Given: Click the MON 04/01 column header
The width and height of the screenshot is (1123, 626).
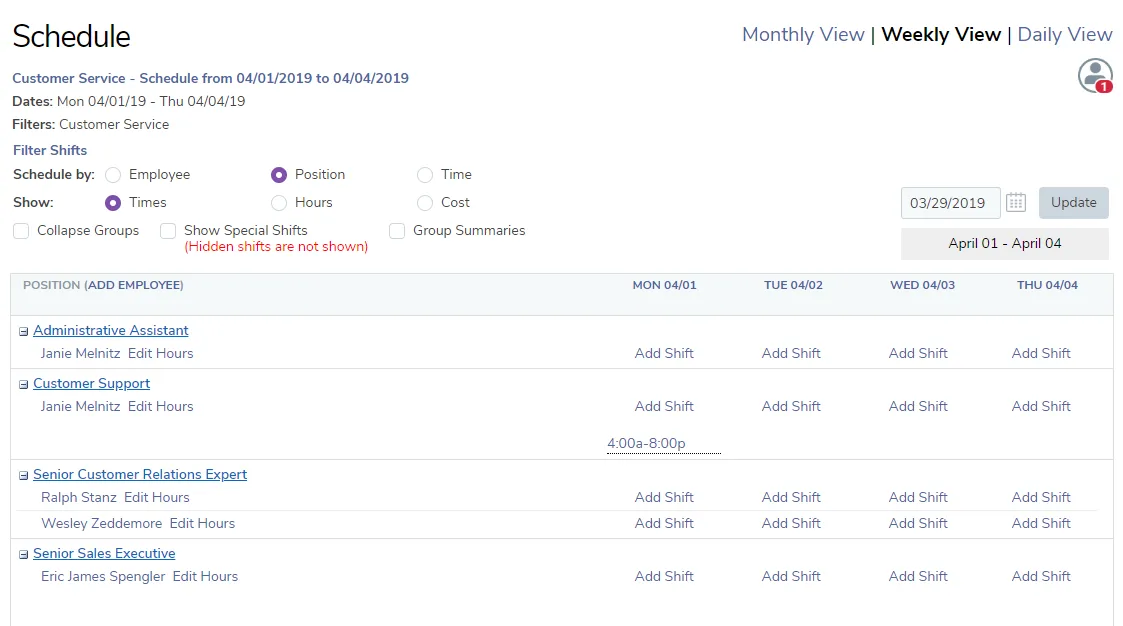Looking at the screenshot, I should point(664,285).
